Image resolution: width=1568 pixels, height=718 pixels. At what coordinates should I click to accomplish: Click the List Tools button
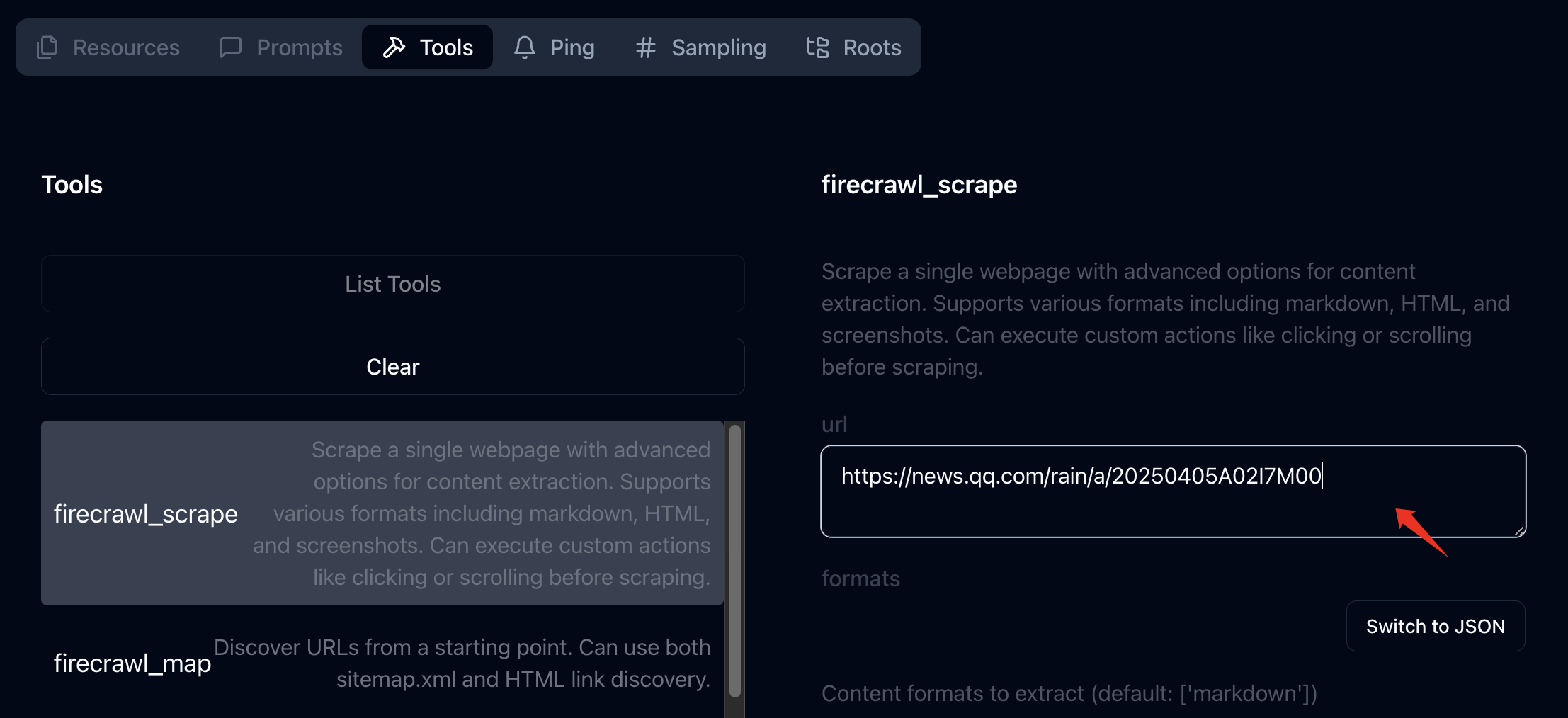(392, 283)
